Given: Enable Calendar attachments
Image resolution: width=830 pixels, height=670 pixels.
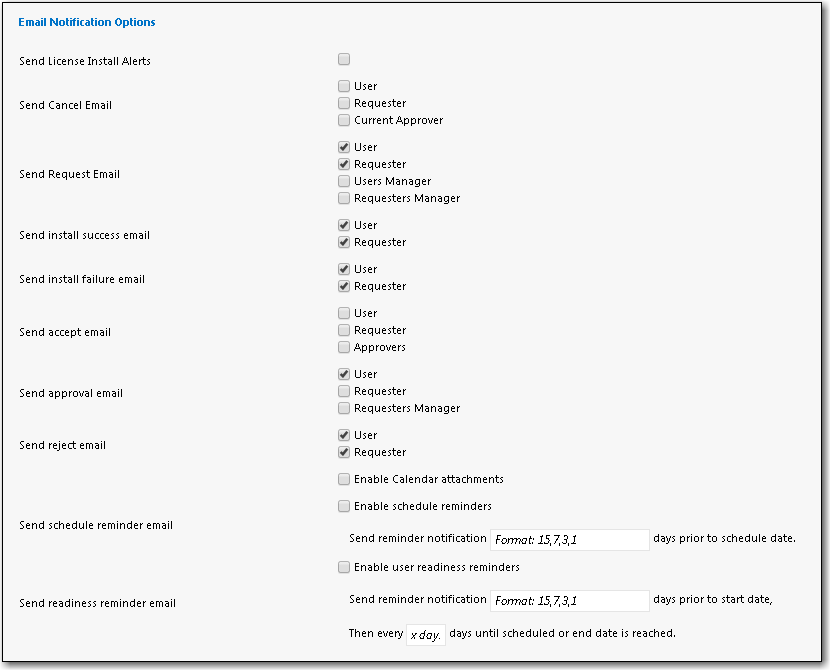Looking at the screenshot, I should [x=344, y=479].
